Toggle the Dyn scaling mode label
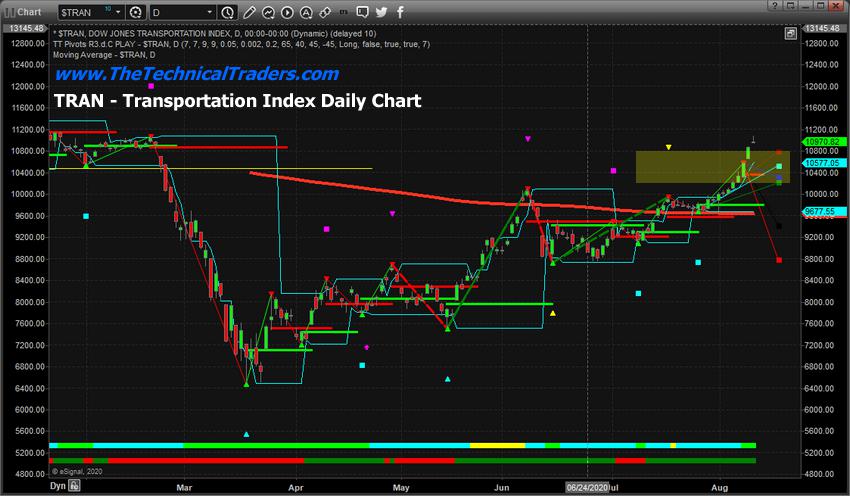The image size is (850, 496). [x=57, y=486]
